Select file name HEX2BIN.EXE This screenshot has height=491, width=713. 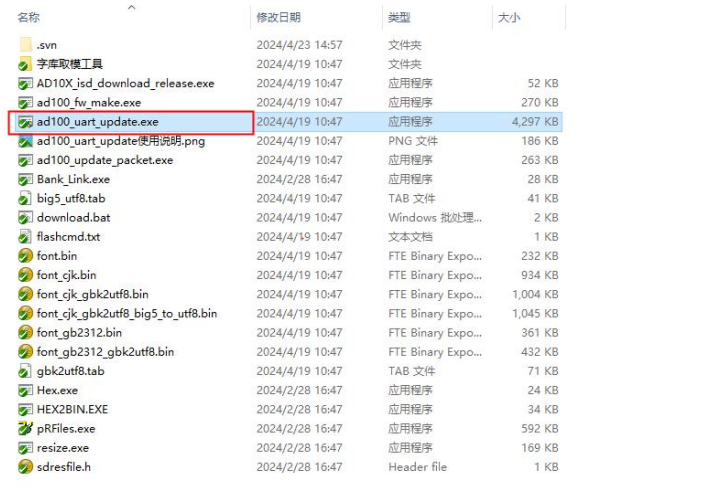click(x=72, y=410)
